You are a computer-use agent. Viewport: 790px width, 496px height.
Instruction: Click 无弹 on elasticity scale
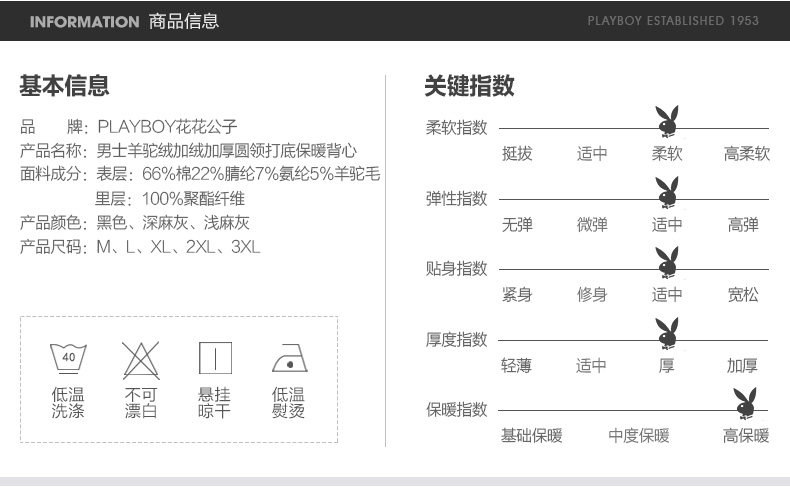pos(517,224)
